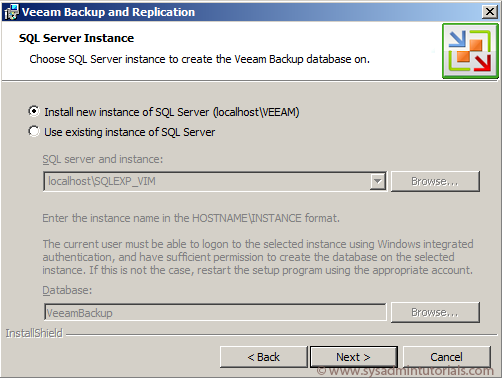Image resolution: width=502 pixels, height=378 pixels.
Task: Click the VeeamBackup database field
Action: [x=215, y=313]
